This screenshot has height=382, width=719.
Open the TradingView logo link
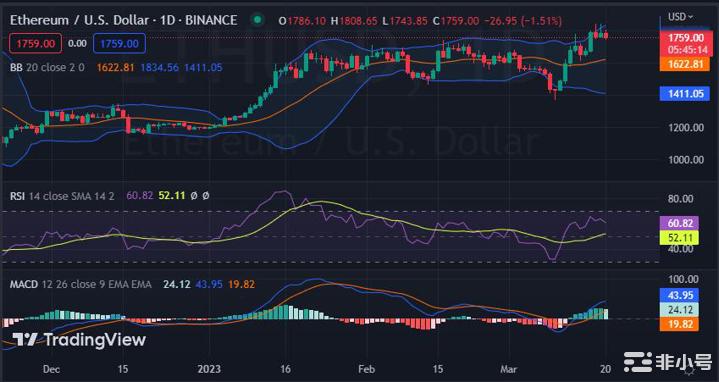(x=79, y=340)
